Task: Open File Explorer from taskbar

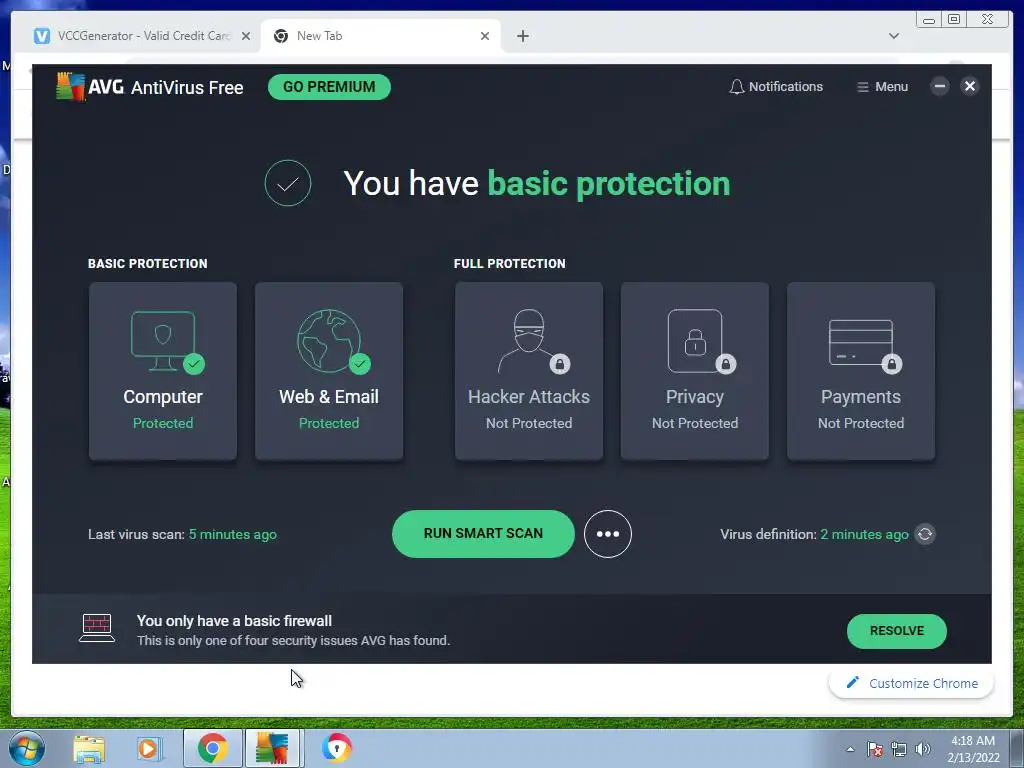Action: [89, 749]
